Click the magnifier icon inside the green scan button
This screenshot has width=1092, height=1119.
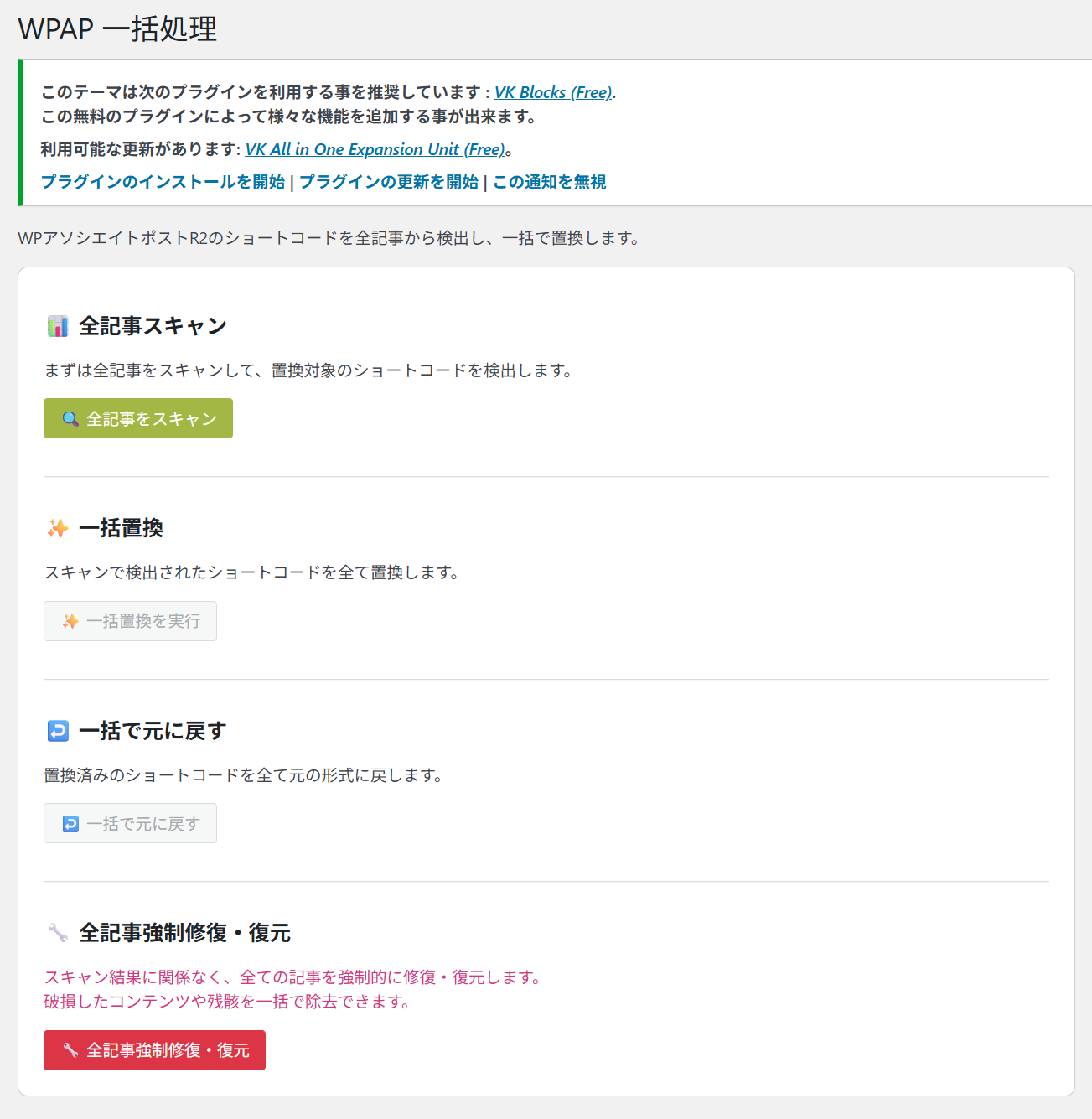(x=70, y=419)
